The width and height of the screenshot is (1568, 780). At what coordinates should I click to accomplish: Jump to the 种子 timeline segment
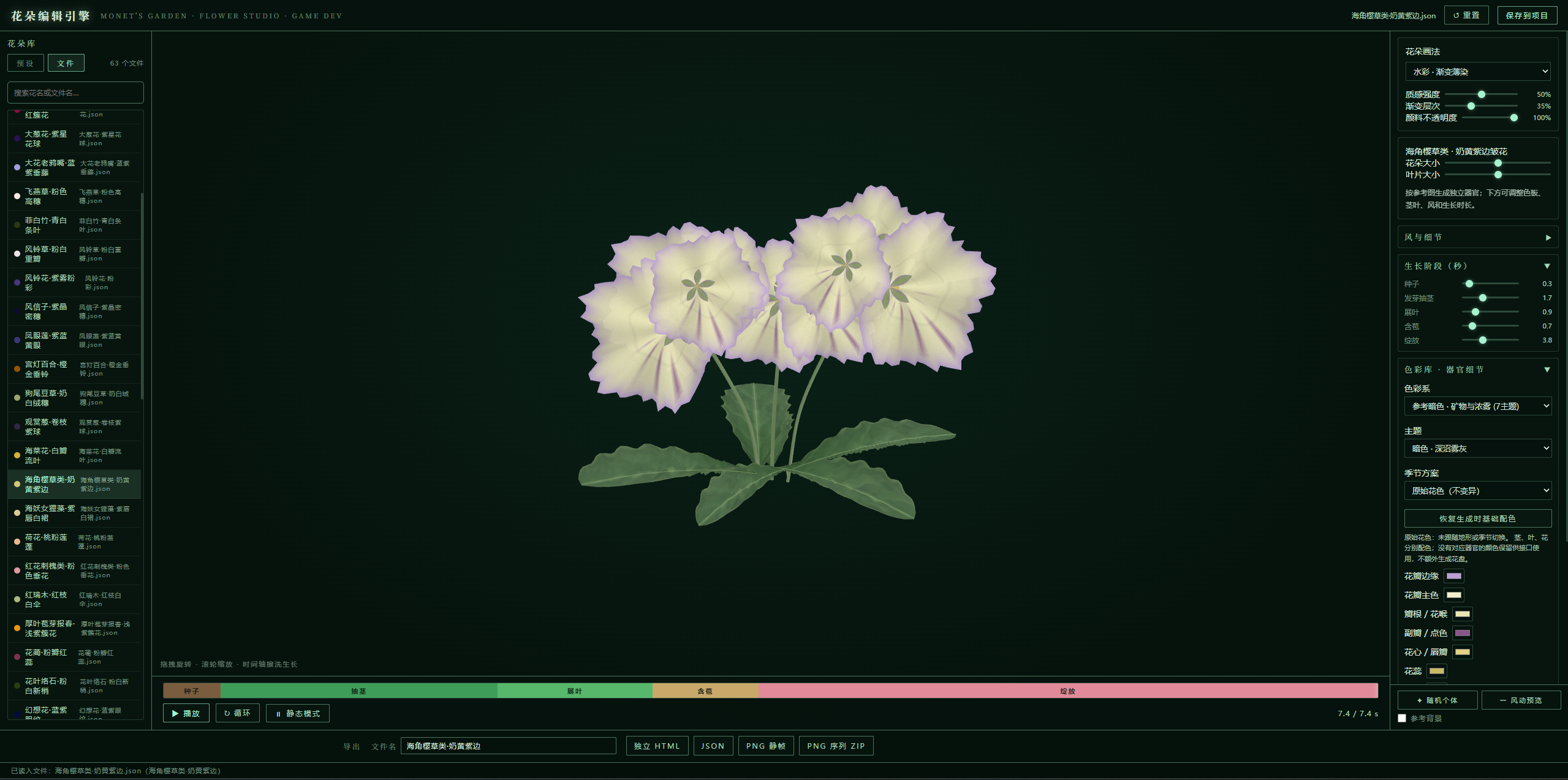coord(192,691)
